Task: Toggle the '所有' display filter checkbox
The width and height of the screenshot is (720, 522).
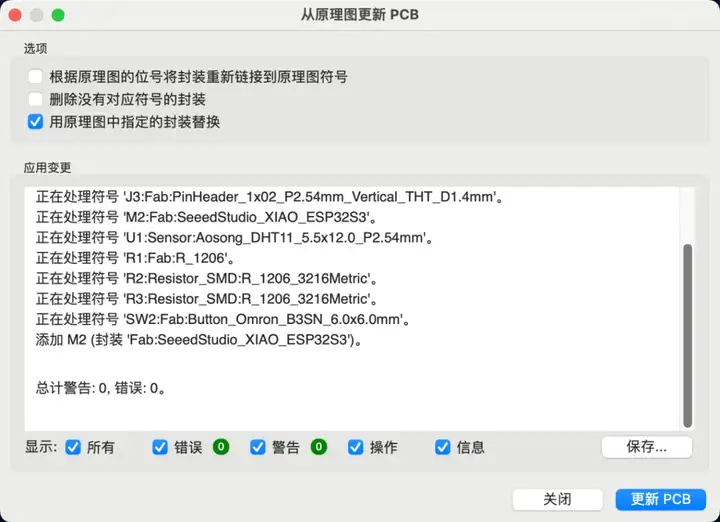Action: [x=73, y=447]
